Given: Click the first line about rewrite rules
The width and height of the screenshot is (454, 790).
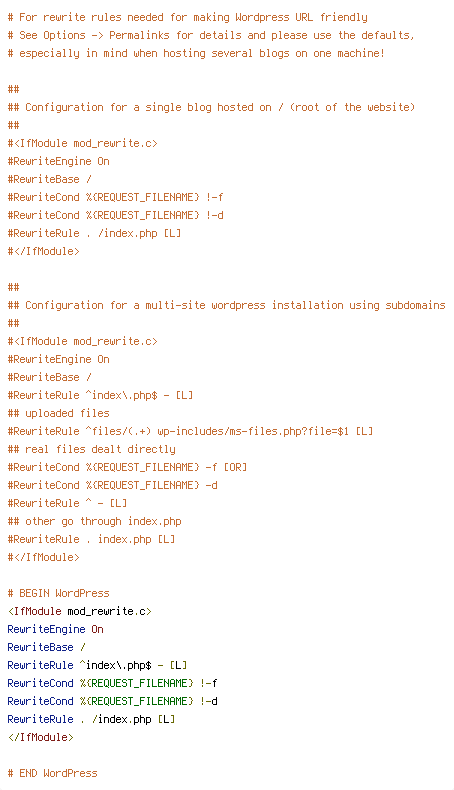Looking at the screenshot, I should 187,17.
